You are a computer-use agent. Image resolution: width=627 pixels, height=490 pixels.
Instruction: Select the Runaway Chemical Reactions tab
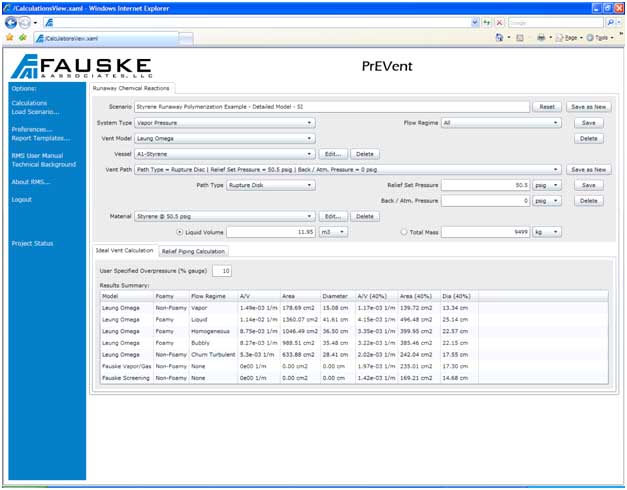[x=131, y=88]
